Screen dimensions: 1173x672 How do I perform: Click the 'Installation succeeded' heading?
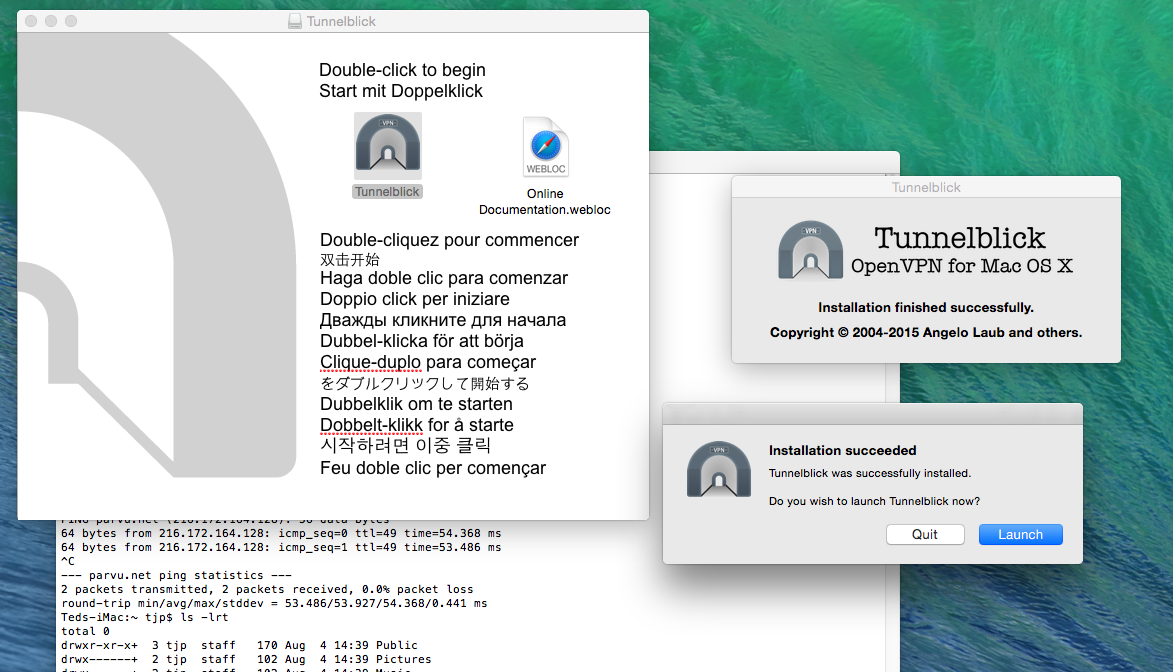pyautogui.click(x=842, y=450)
